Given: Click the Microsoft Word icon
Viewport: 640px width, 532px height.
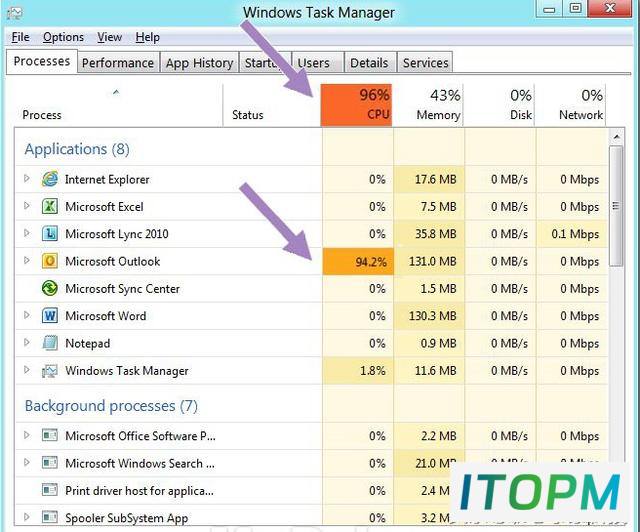Looking at the screenshot, I should pos(50,316).
